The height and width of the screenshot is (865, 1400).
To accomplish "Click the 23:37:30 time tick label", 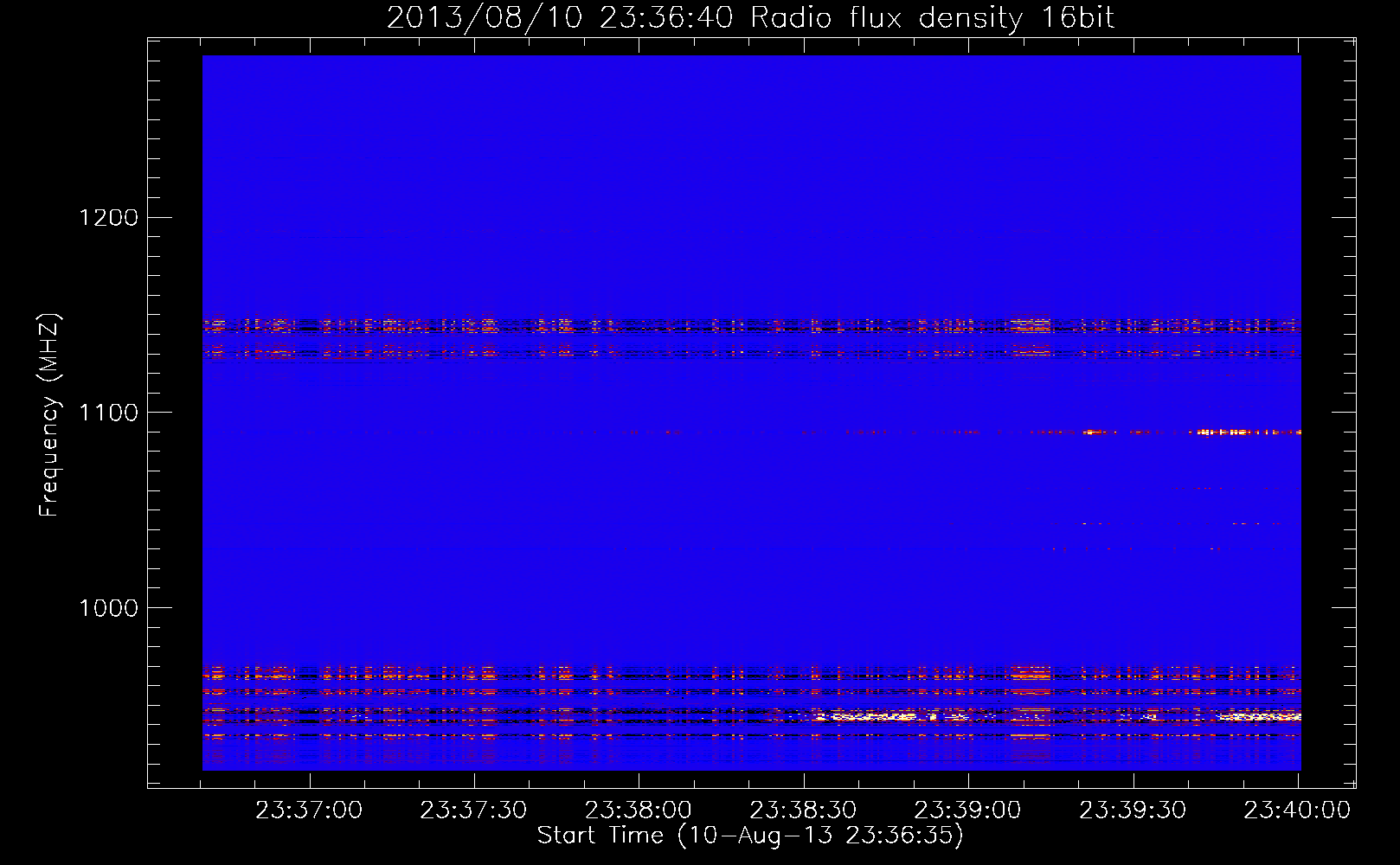I will point(473,811).
